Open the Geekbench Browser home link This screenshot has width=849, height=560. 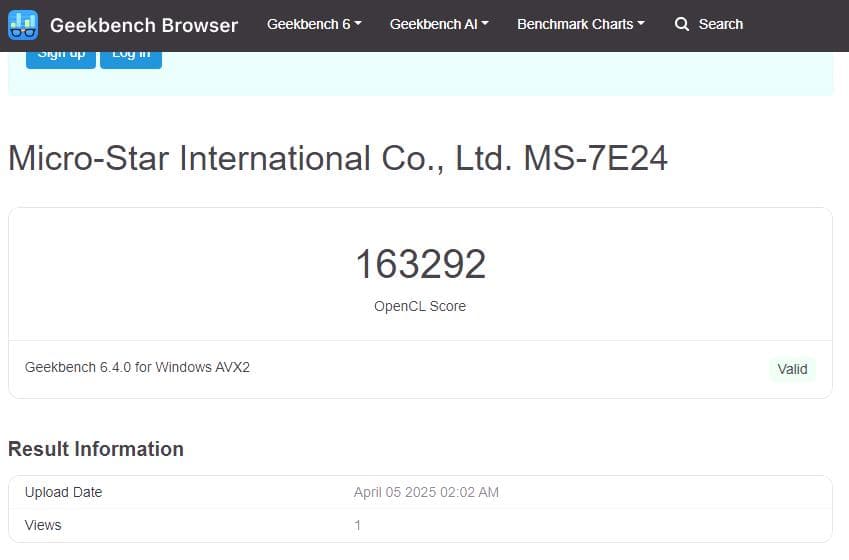[143, 25]
